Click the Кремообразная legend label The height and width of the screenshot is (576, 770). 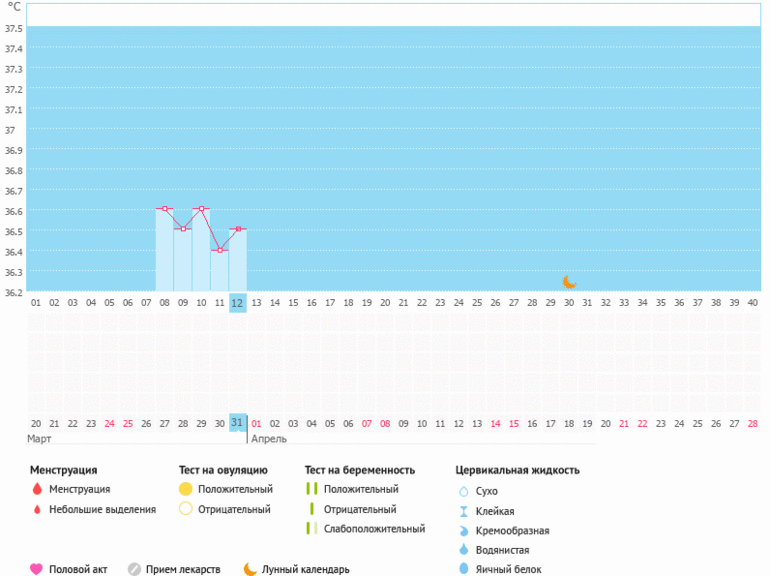click(512, 531)
